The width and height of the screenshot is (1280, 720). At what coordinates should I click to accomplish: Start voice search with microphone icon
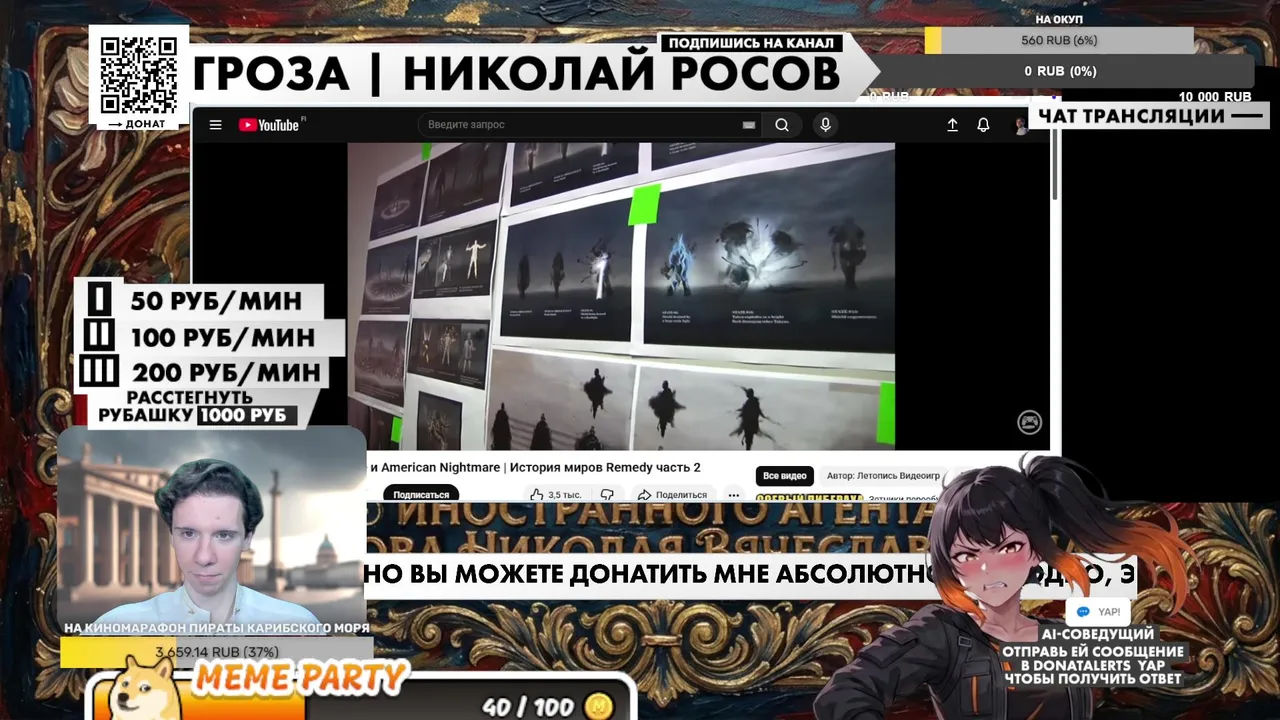click(x=825, y=125)
